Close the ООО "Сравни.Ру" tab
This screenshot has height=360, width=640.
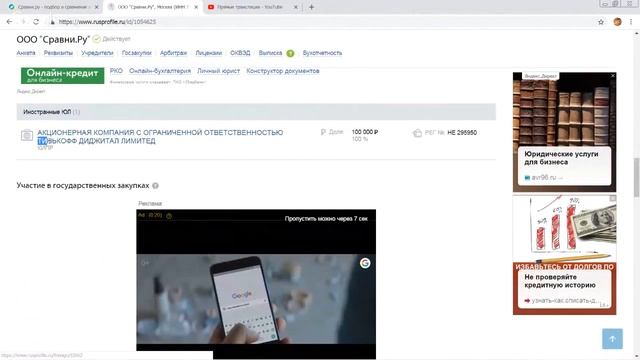[196, 7]
